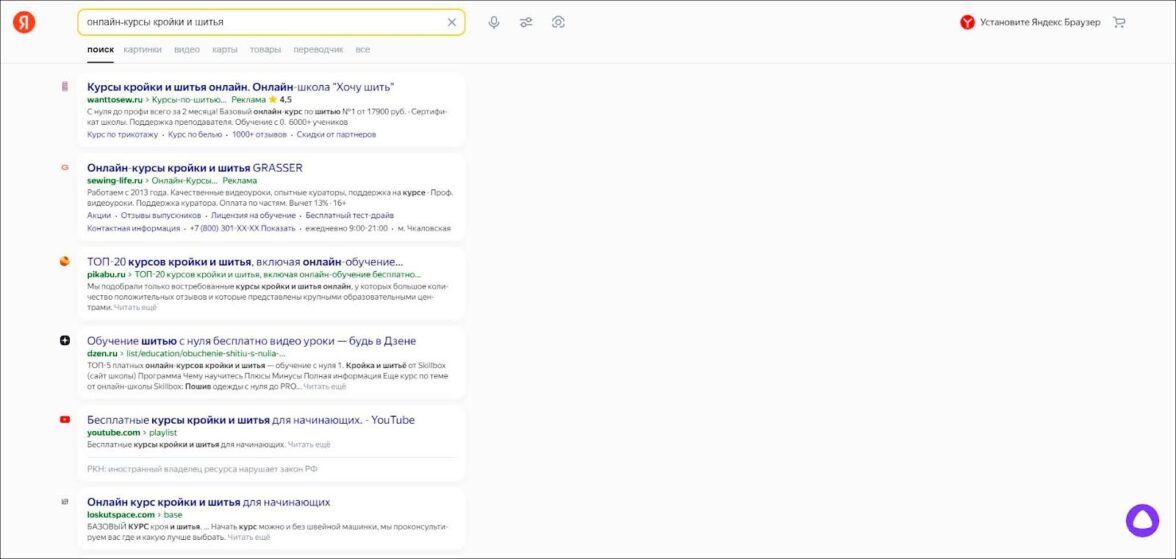Image resolution: width=1176 pixels, height=559 pixels.
Task: Follow the dzen.ru domain link
Action: (x=102, y=353)
